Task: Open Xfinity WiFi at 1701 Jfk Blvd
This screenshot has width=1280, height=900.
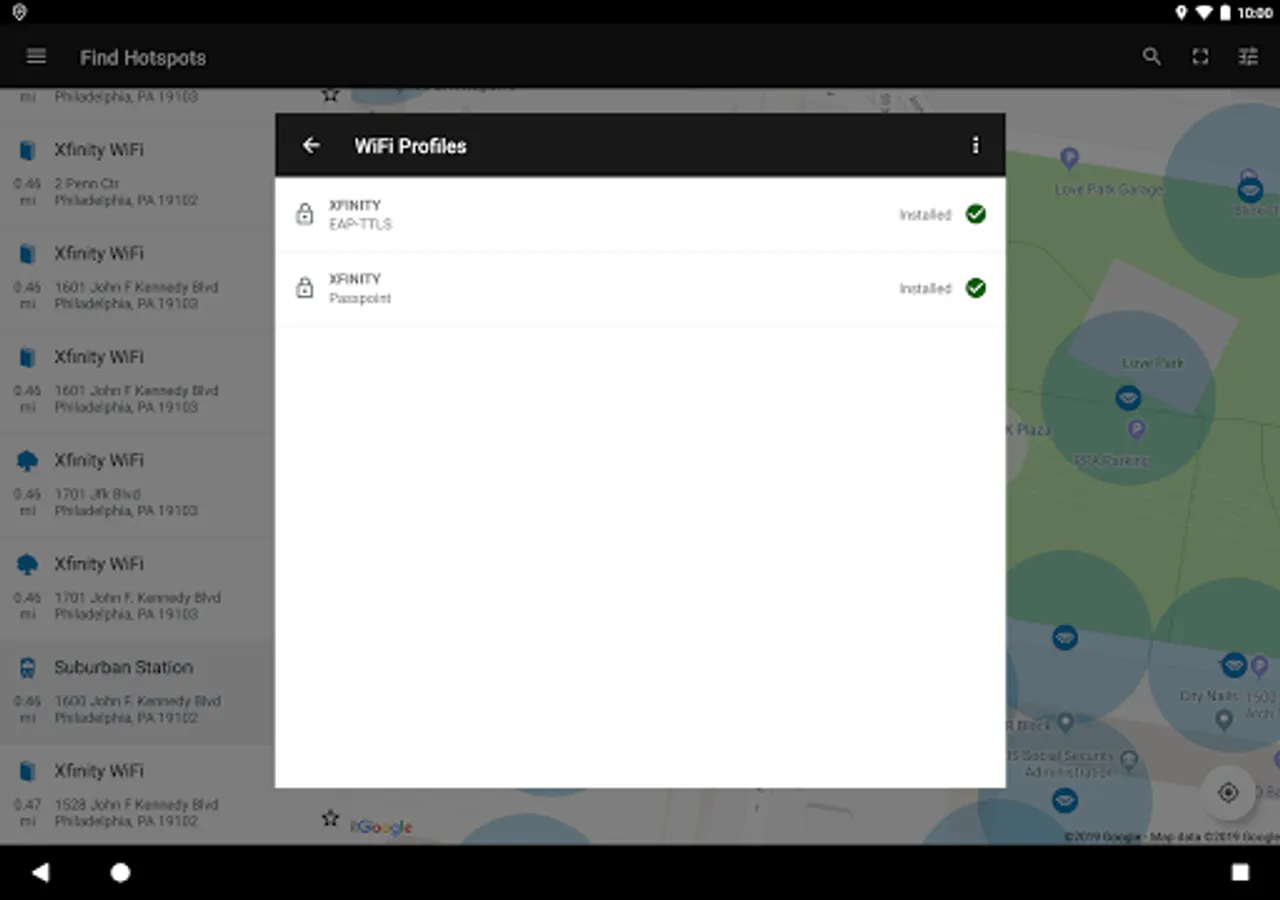Action: pos(137,486)
